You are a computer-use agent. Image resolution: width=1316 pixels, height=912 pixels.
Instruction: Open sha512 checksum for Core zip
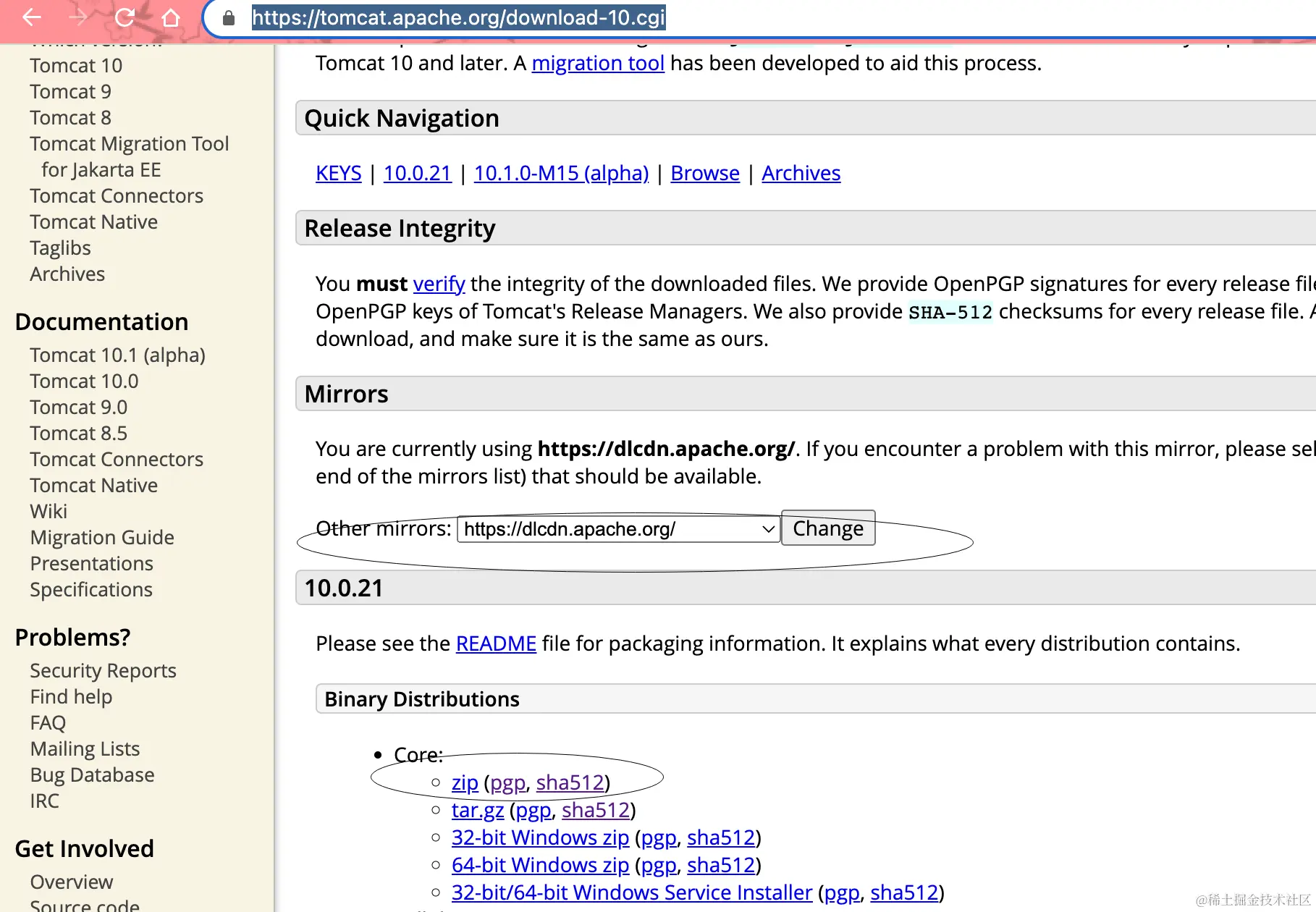point(570,783)
